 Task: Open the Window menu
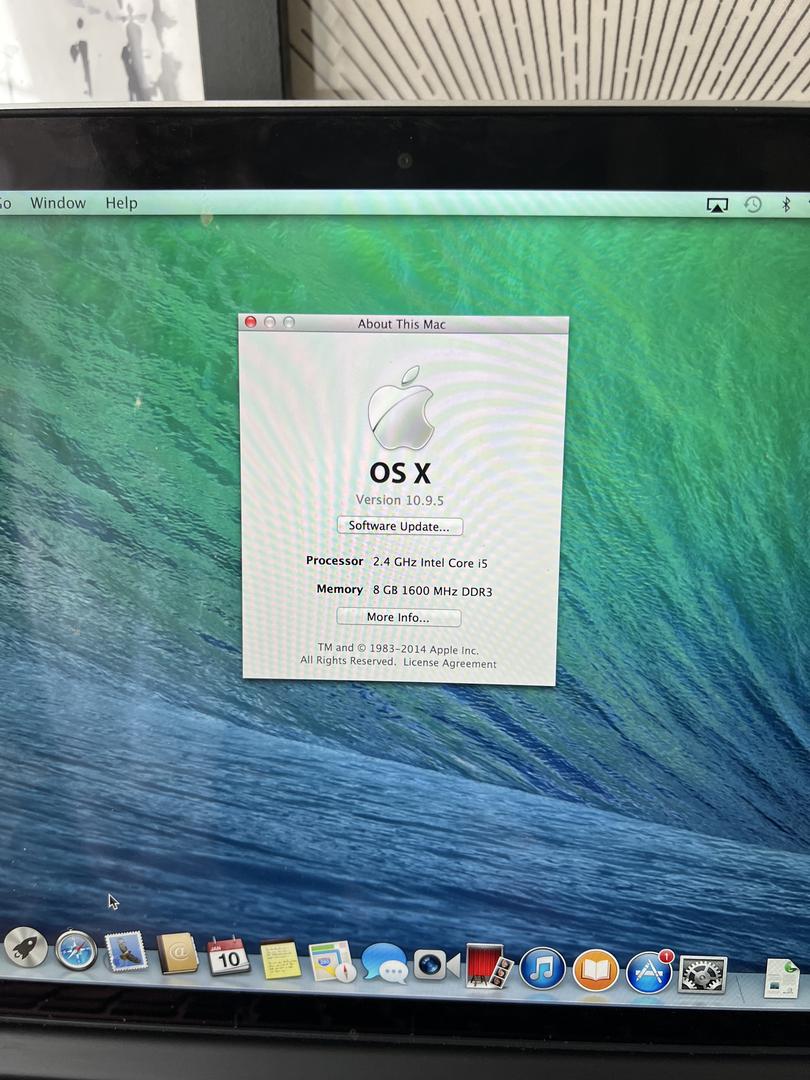(x=58, y=203)
